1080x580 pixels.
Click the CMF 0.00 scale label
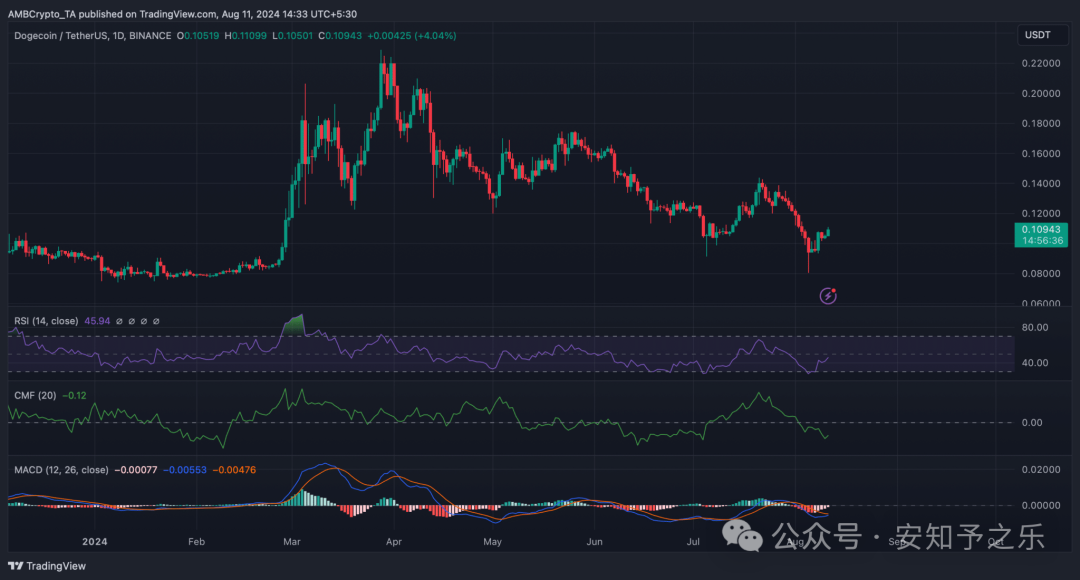click(1032, 422)
